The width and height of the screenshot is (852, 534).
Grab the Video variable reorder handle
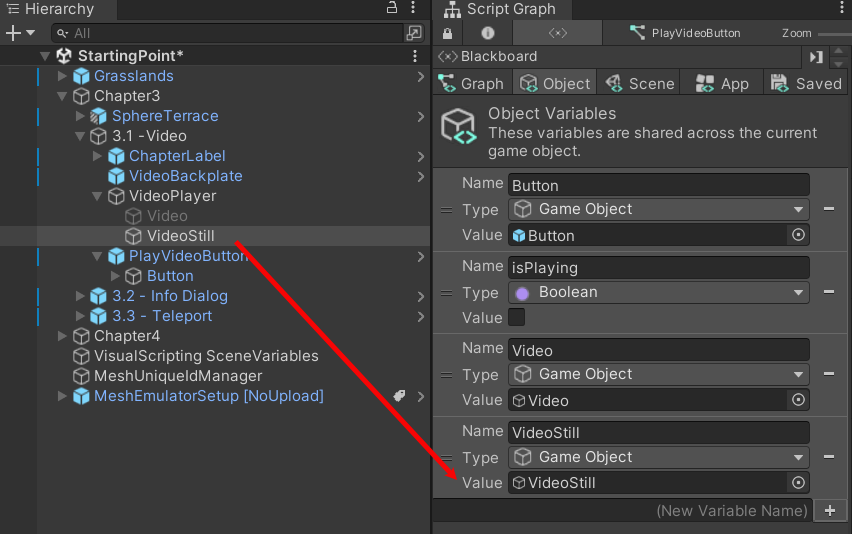point(446,375)
